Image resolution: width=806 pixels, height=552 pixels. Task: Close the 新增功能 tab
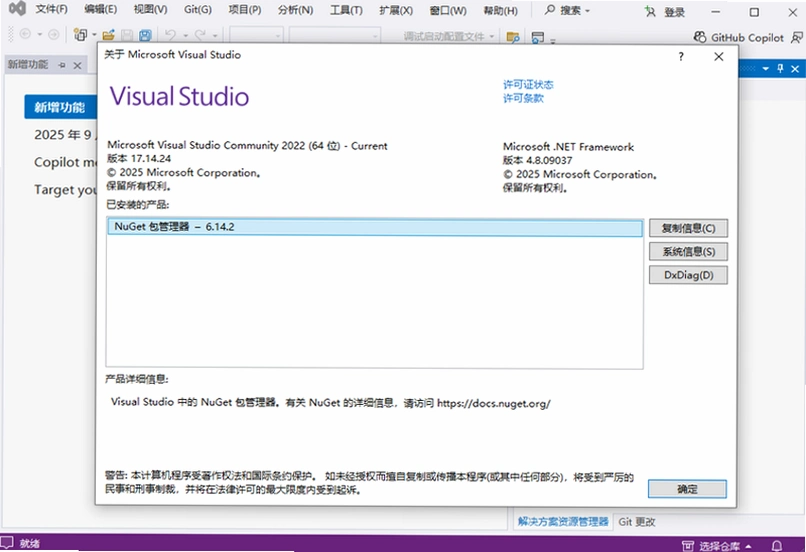click(77, 65)
